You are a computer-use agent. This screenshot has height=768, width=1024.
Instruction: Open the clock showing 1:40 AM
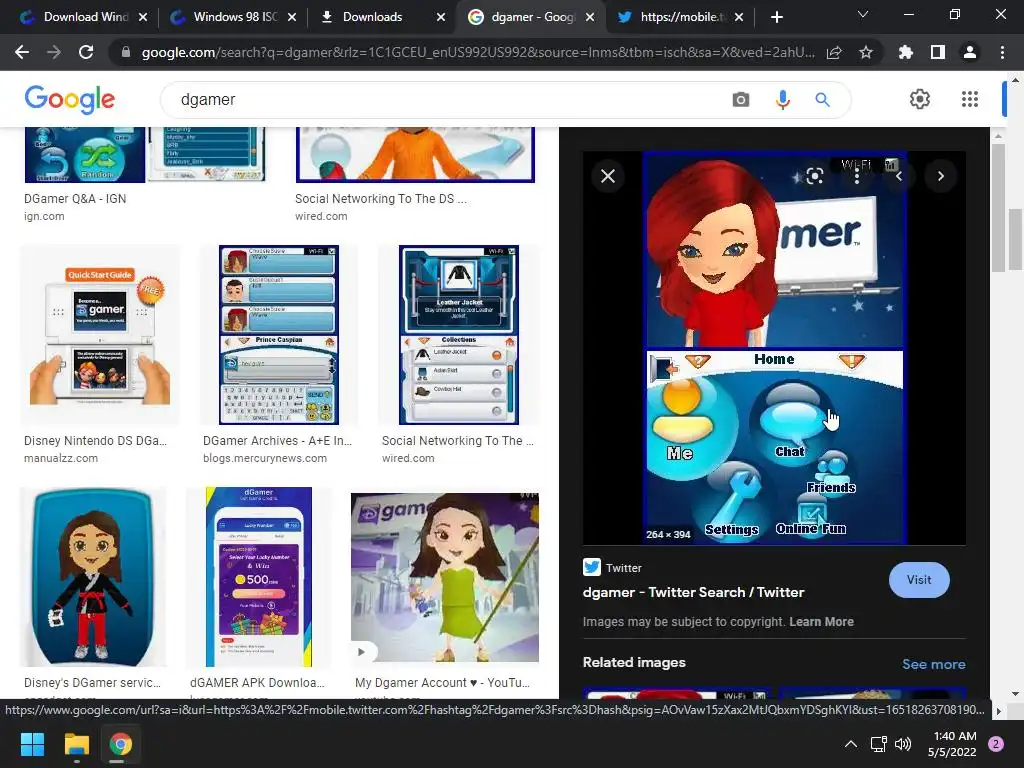[x=952, y=744]
